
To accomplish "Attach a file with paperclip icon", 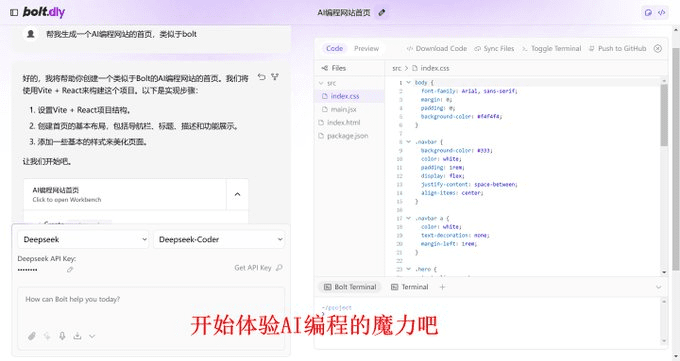I will pyautogui.click(x=32, y=336).
